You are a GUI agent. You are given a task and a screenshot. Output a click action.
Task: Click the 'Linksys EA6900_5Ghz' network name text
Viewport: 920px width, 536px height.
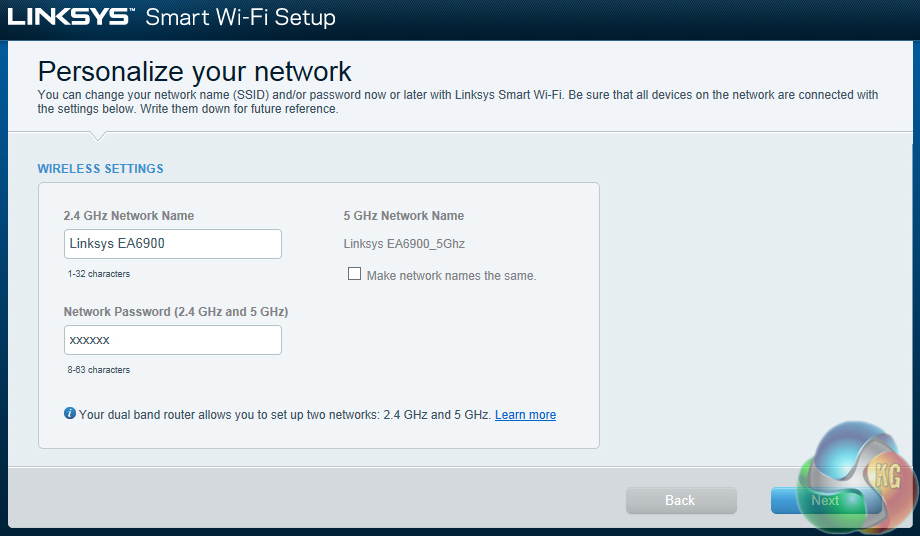coord(404,244)
